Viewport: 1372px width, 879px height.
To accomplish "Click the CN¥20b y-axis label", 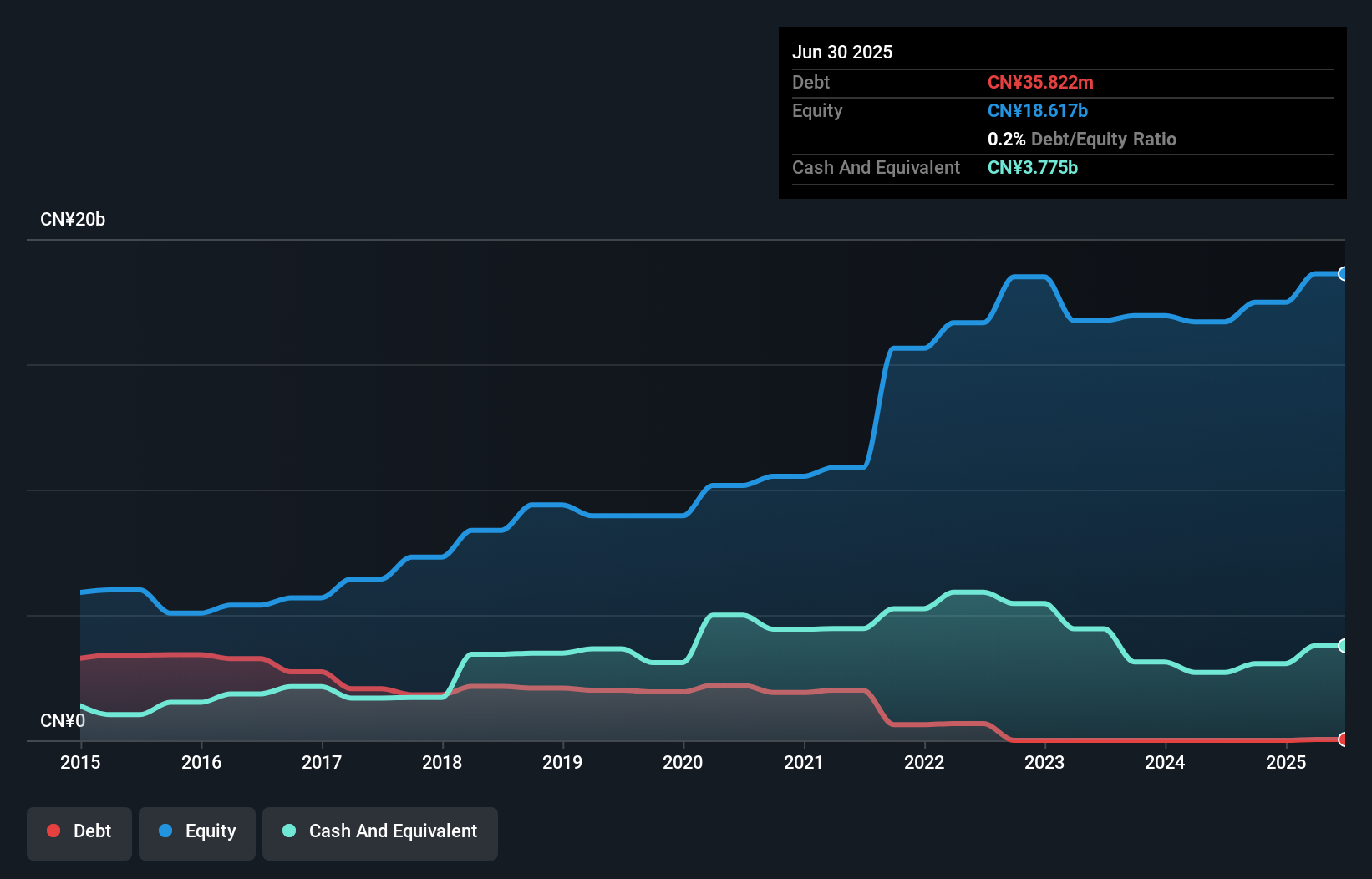I will [x=73, y=220].
